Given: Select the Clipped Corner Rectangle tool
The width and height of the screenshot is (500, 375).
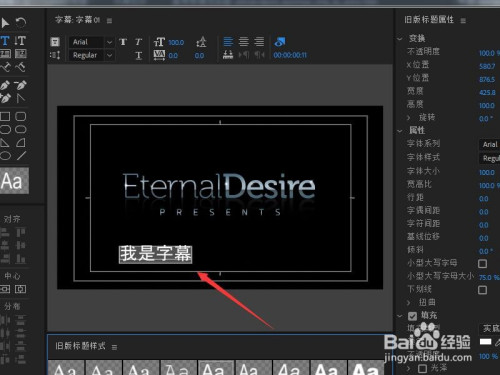Looking at the screenshot, I should coord(5,129).
